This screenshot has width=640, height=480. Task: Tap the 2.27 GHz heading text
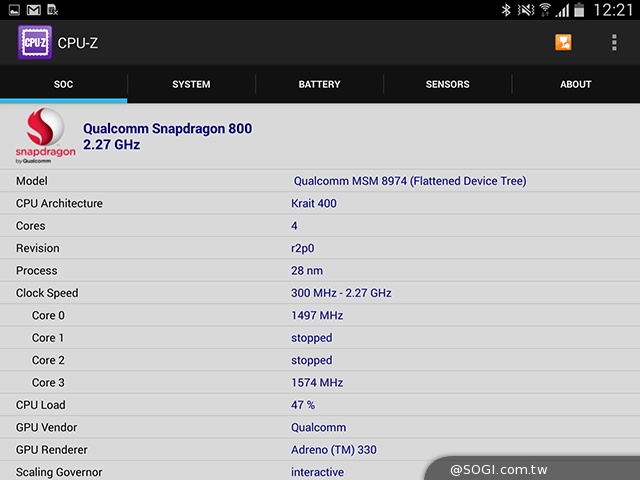point(111,144)
